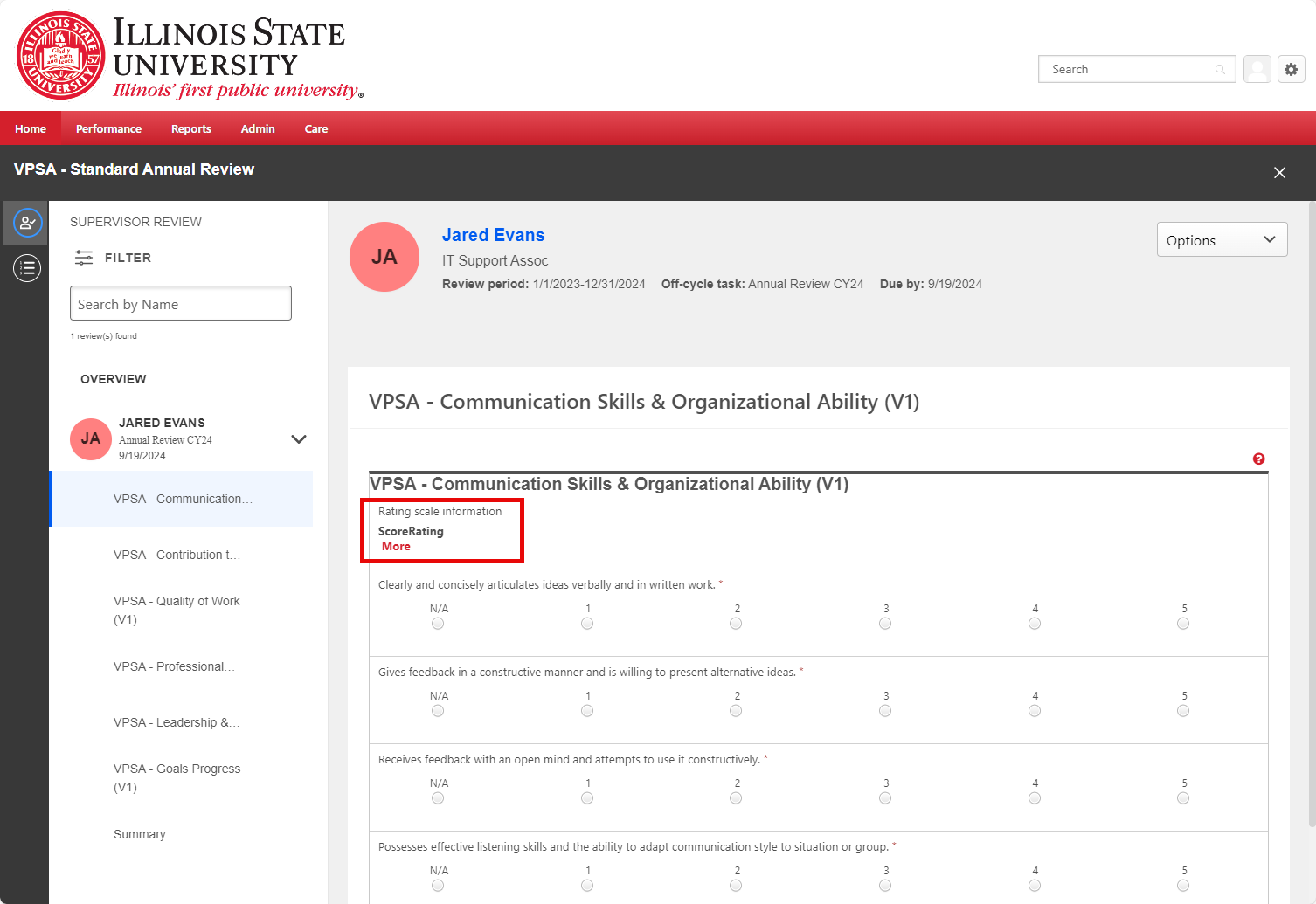1316x904 pixels.
Task: Click the FILTER label button
Action: click(x=128, y=258)
